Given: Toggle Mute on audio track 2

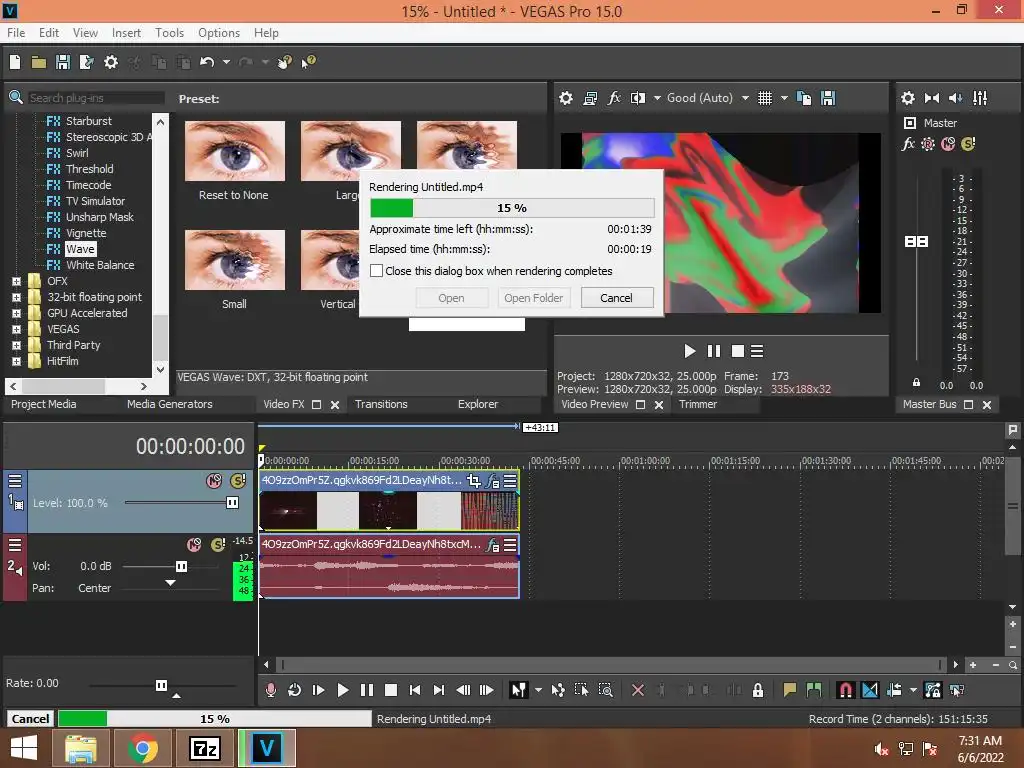Looking at the screenshot, I should click(x=194, y=545).
